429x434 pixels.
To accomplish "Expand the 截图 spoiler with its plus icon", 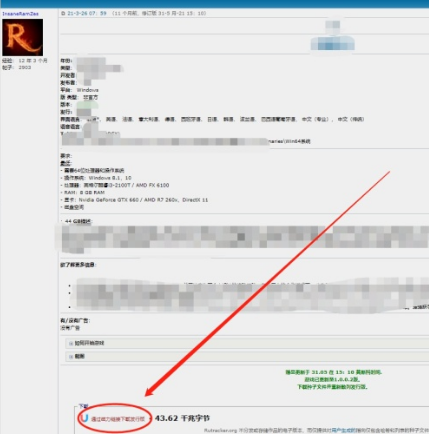I will click(71, 357).
